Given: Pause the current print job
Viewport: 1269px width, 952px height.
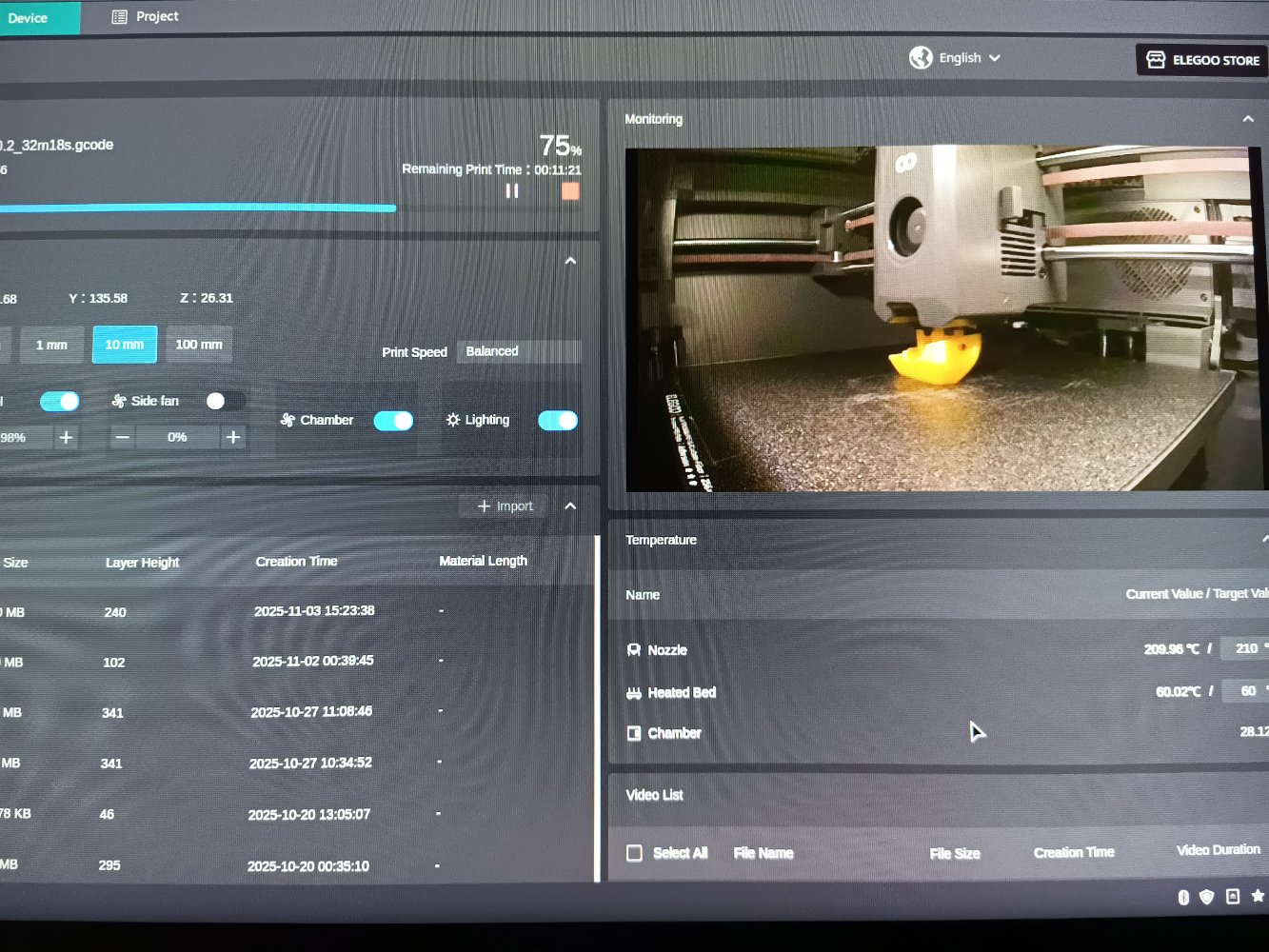Looking at the screenshot, I should (x=512, y=191).
